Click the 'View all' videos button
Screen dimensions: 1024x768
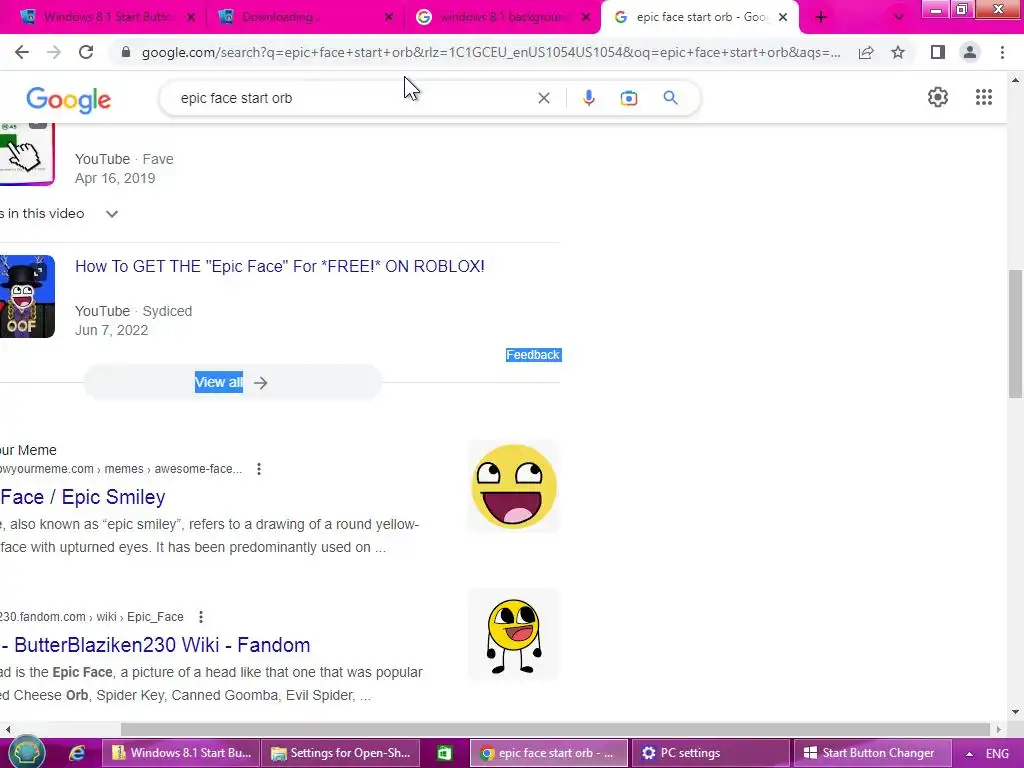pyautogui.click(x=232, y=383)
